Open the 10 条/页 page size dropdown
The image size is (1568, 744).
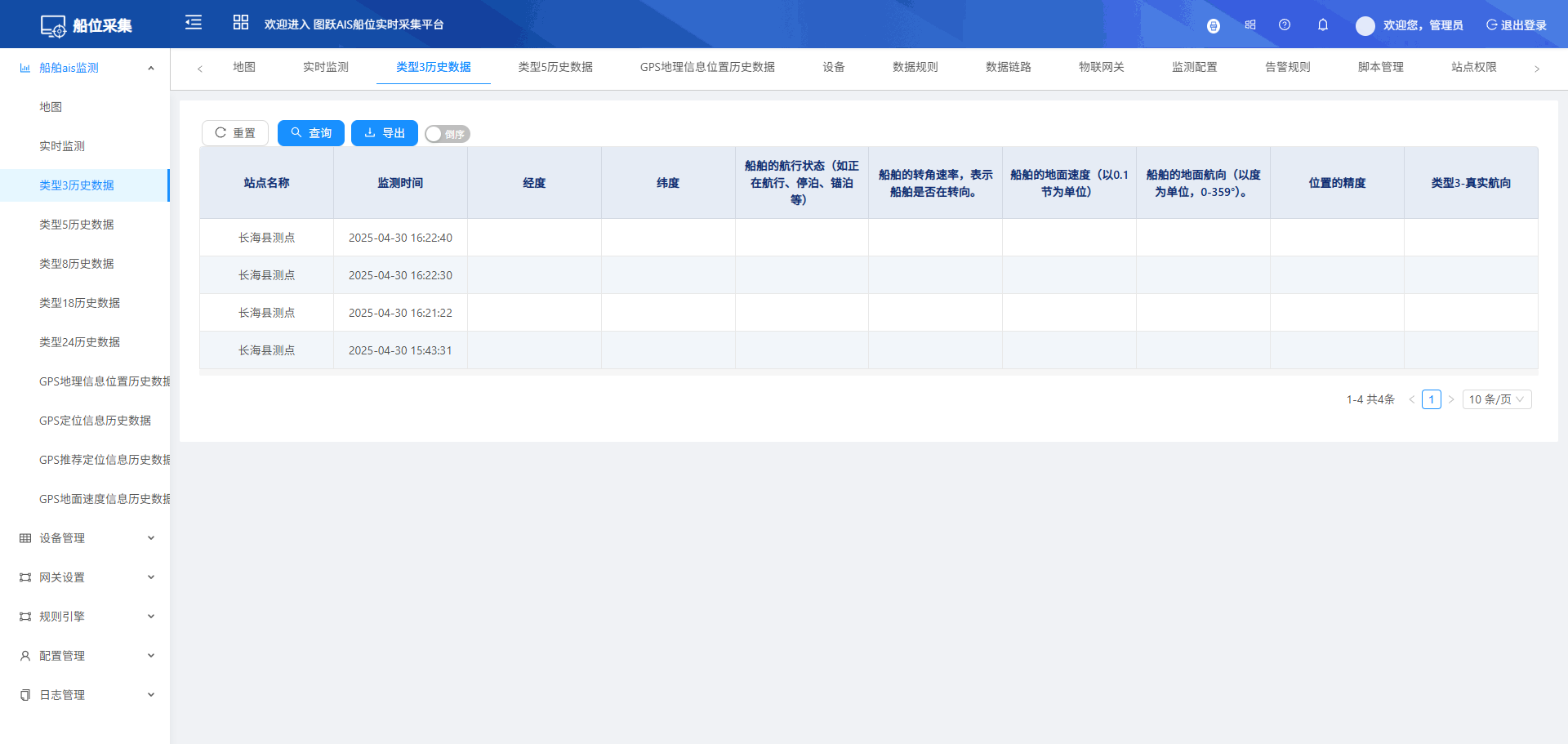[x=1496, y=399]
